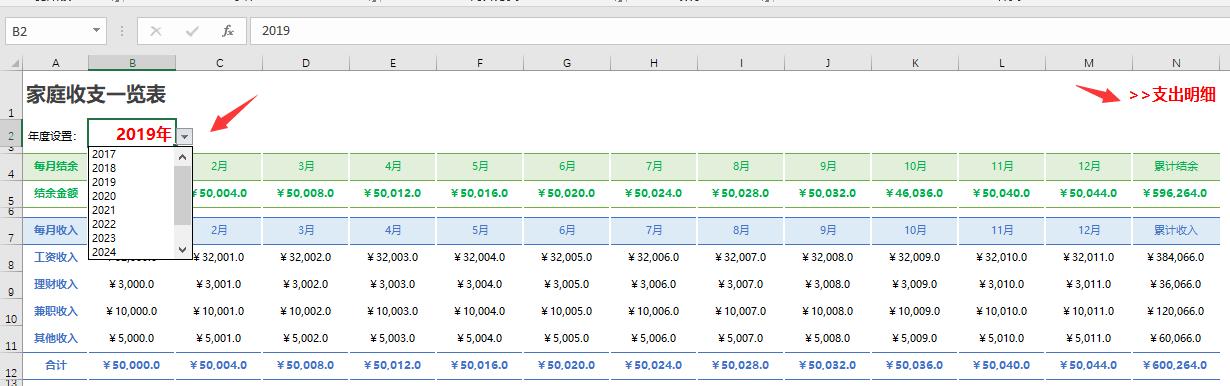
Task: Select column G header
Action: click(x=567, y=63)
